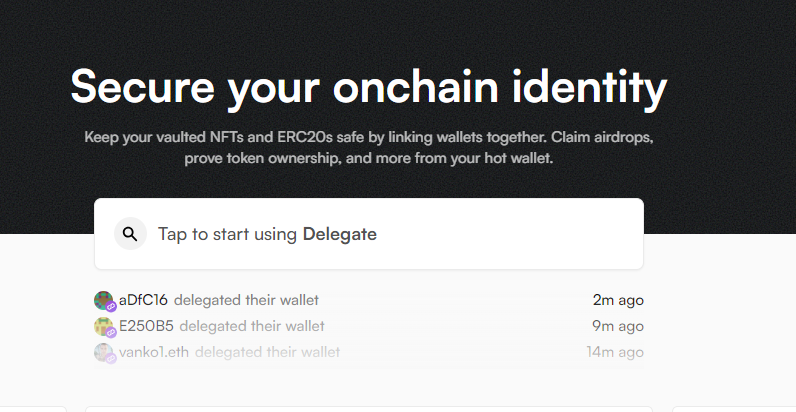796x412 pixels.
Task: Open the aDfC16 wallet address link
Action: click(144, 300)
